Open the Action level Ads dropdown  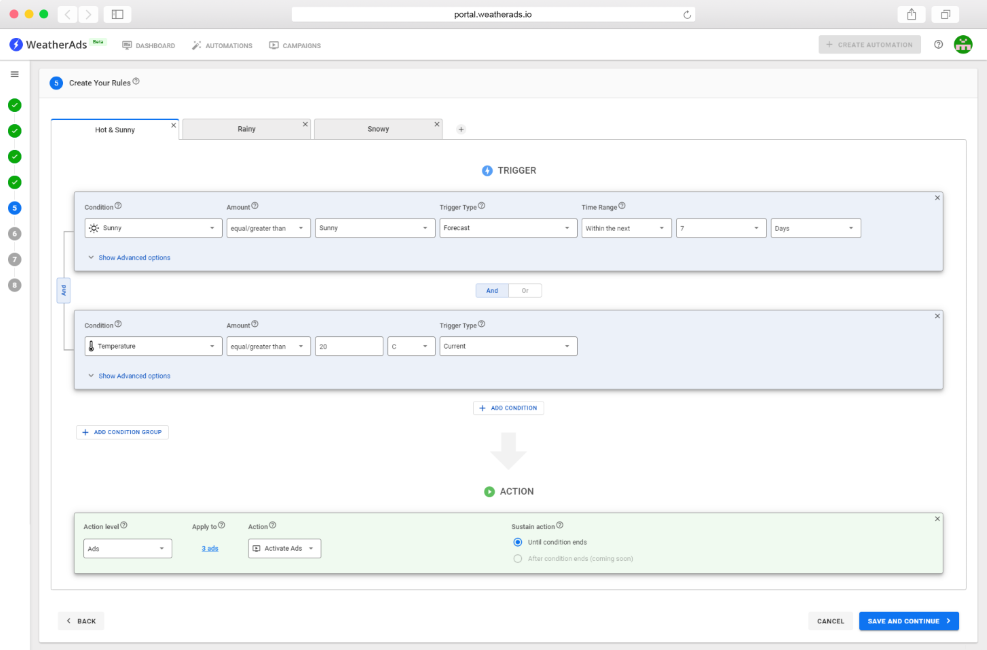[x=127, y=548]
